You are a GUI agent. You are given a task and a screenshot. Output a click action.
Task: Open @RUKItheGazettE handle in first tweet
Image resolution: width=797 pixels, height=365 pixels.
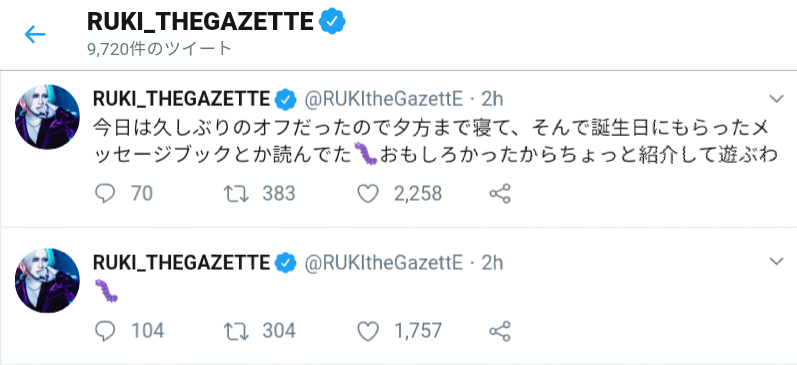(384, 99)
